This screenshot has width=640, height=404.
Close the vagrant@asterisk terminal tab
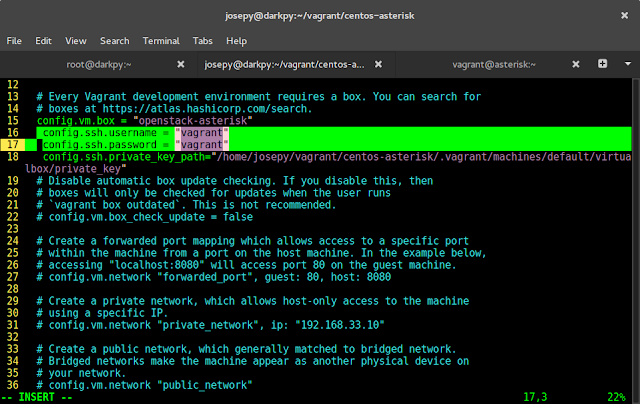pyautogui.click(x=576, y=64)
